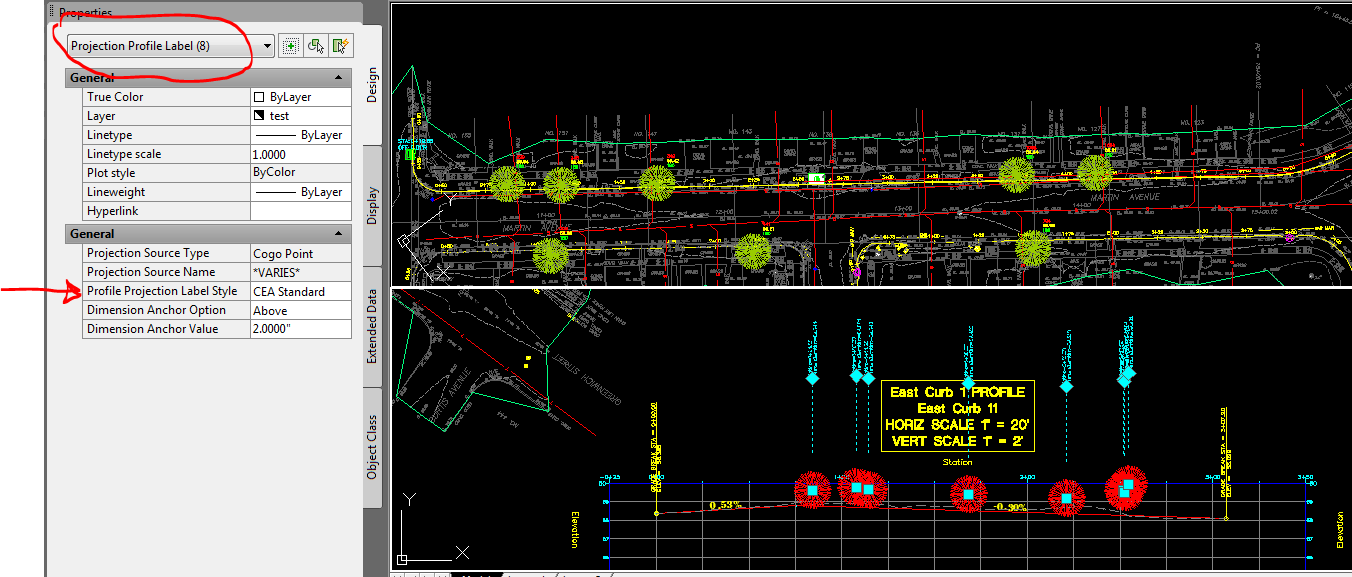Click the East Curb 1:PROFILE title block
Screen dimensions: 1352x577
click(x=957, y=417)
